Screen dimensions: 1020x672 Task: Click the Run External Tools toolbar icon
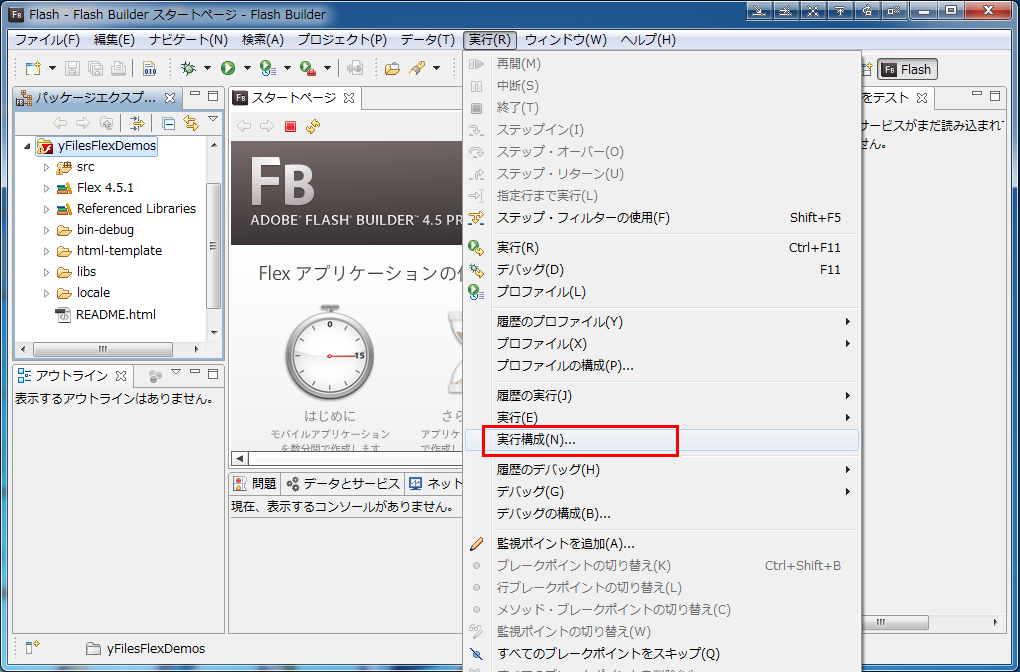point(308,68)
